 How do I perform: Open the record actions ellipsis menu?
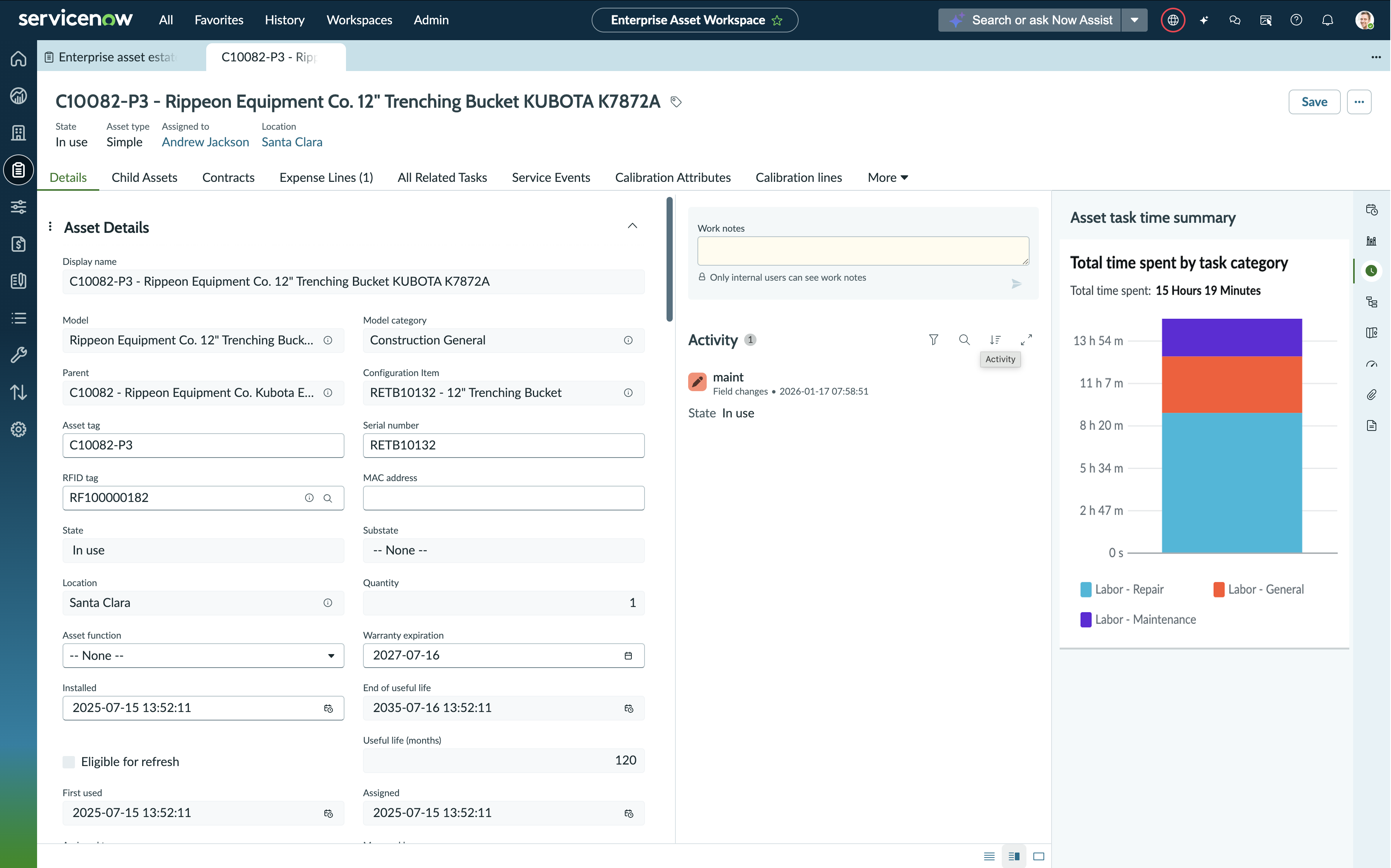pos(1359,102)
